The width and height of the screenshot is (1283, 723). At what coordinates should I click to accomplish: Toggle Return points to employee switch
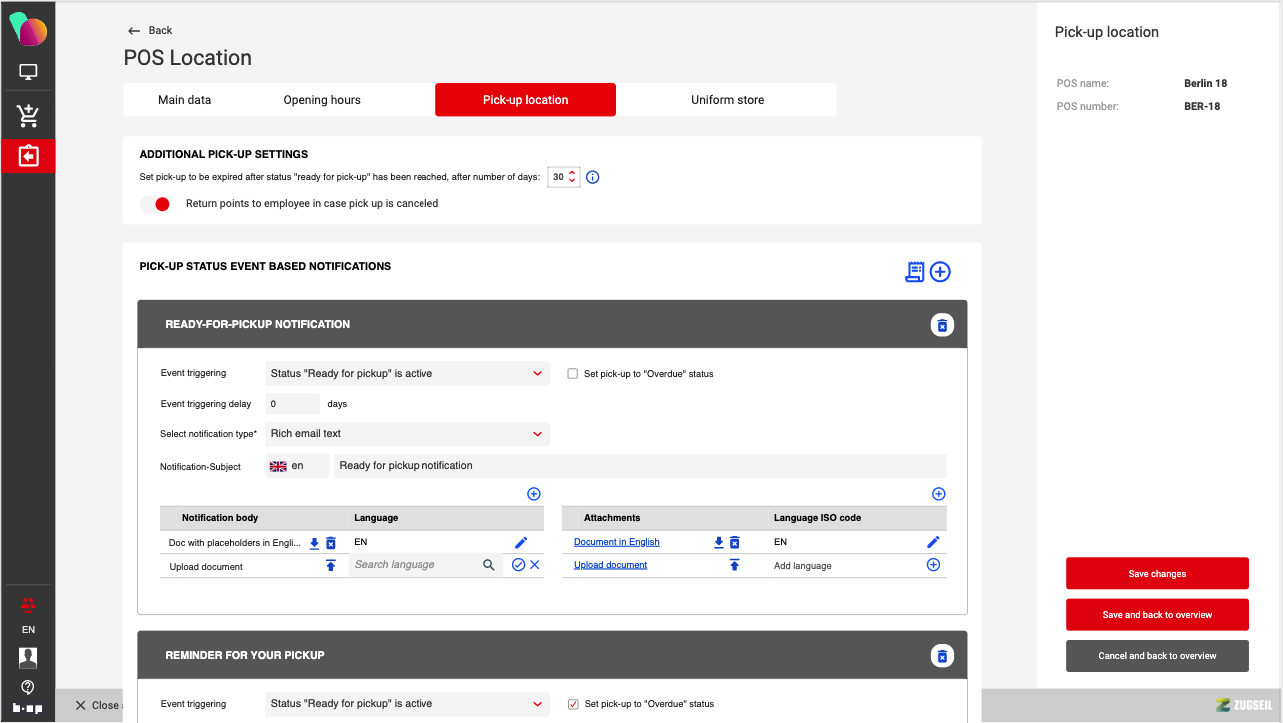pyautogui.click(x=155, y=204)
